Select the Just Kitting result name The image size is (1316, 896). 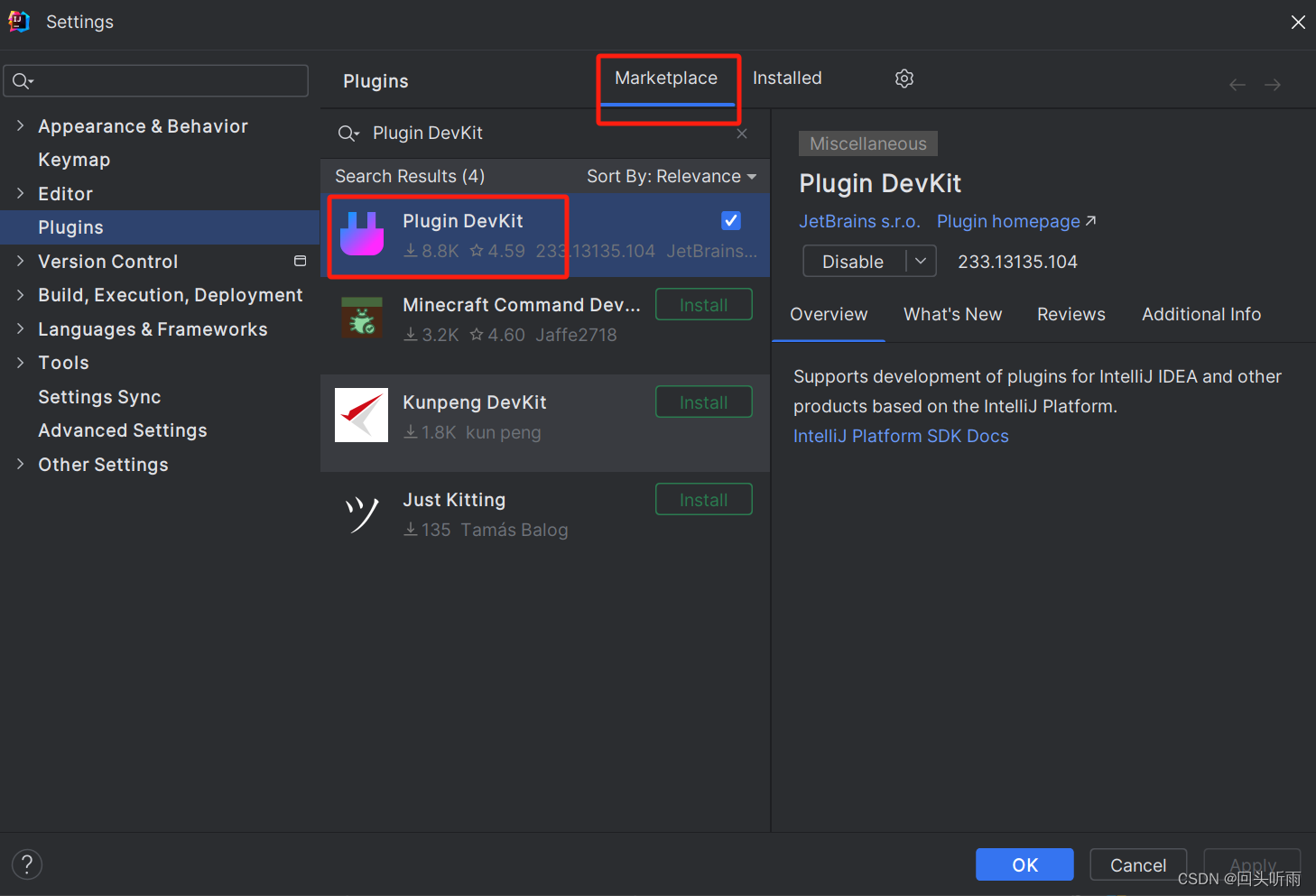click(x=454, y=500)
